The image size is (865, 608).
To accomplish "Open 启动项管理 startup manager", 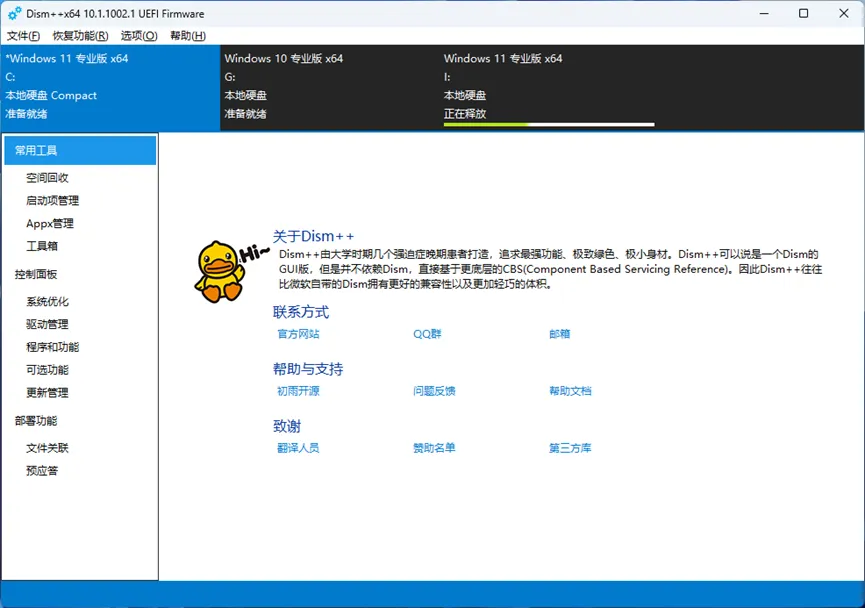I will click(x=52, y=200).
